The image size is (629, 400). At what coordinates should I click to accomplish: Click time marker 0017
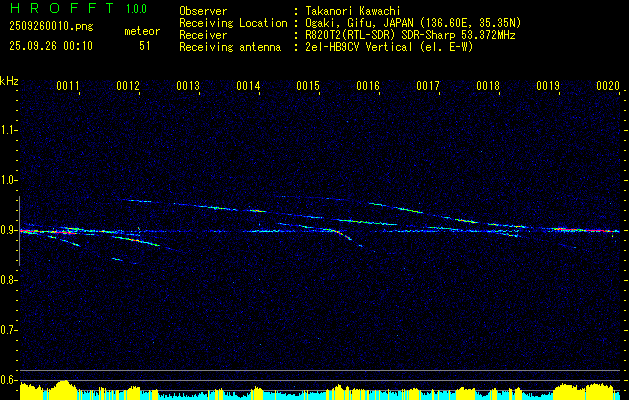tap(428, 86)
